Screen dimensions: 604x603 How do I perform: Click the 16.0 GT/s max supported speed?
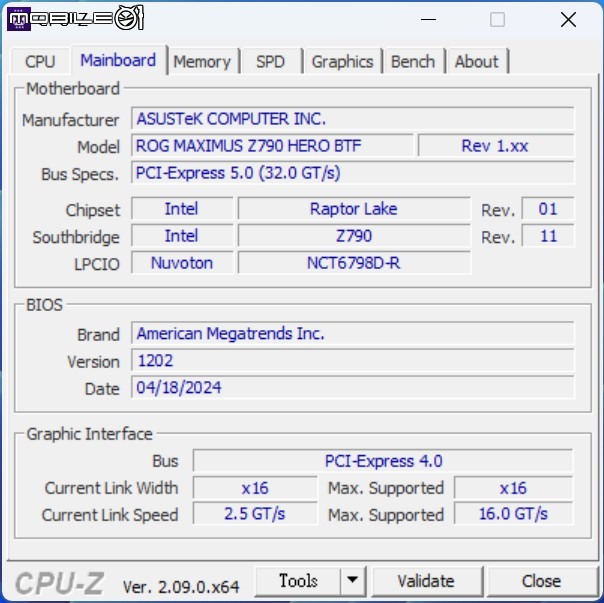coord(513,514)
